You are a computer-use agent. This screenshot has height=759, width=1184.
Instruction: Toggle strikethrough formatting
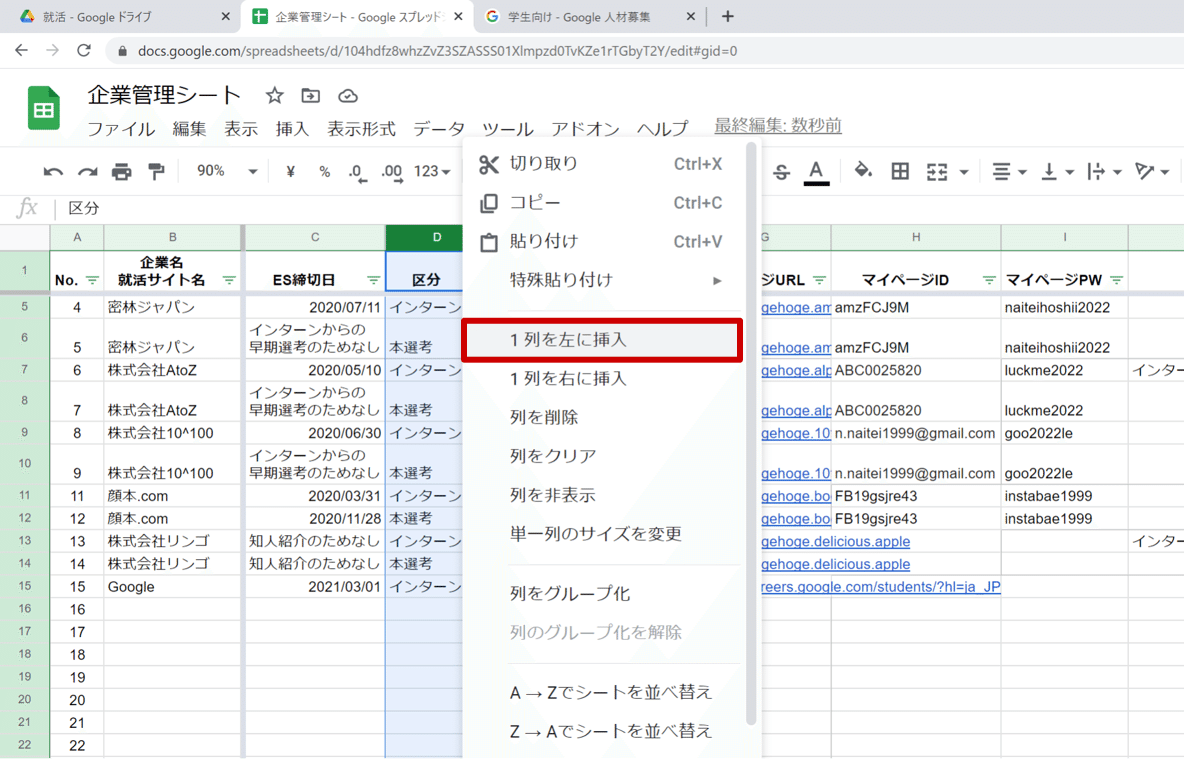(x=782, y=172)
